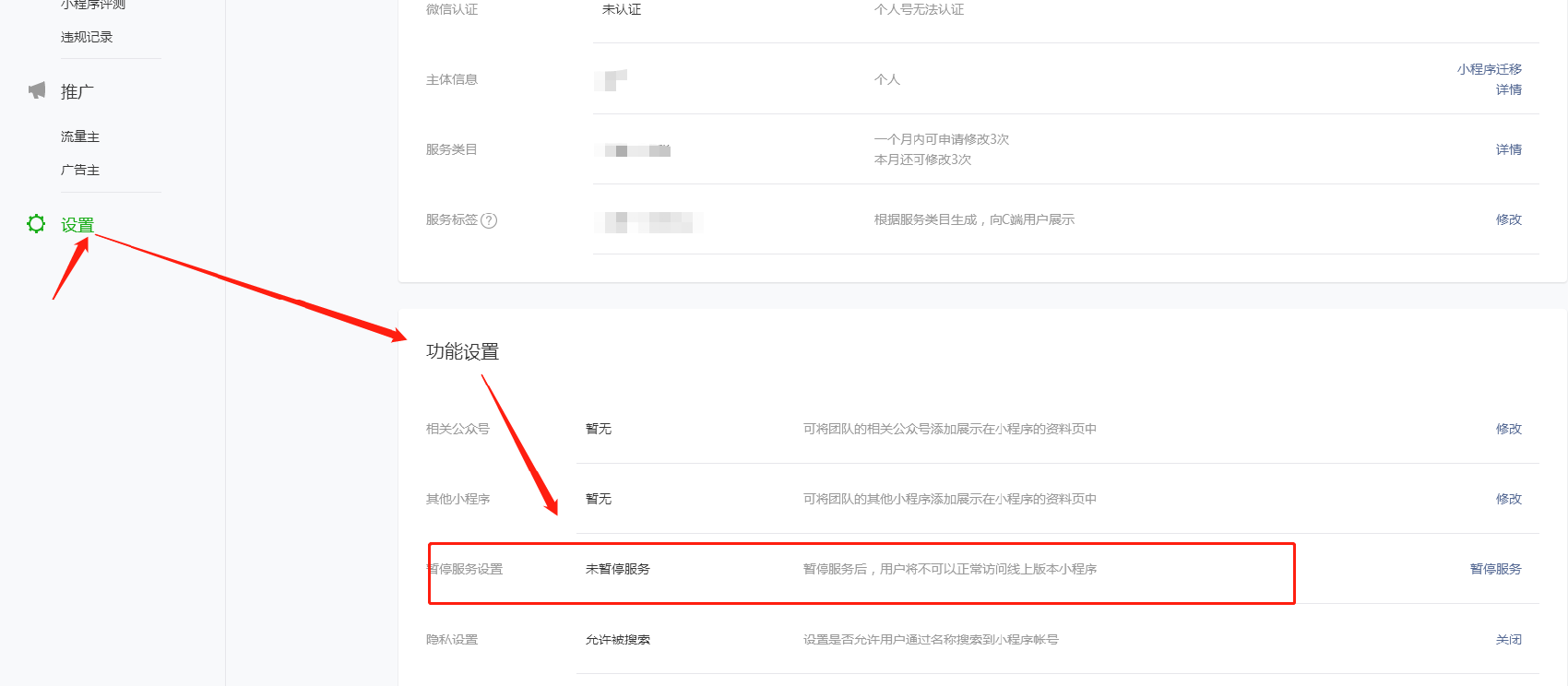
Task: Click 关闭 in the 隐私设置 row
Action: [1509, 640]
